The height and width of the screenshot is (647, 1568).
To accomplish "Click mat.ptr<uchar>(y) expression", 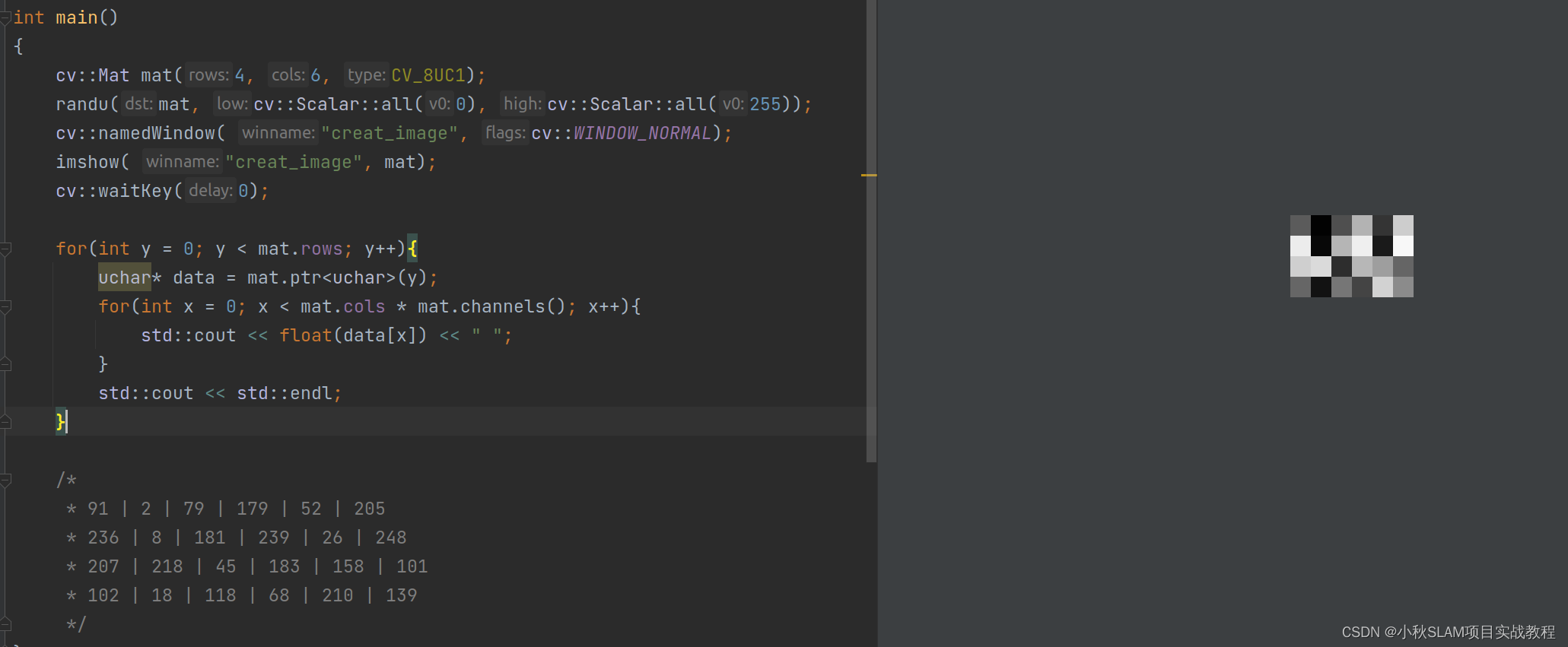I will coord(337,278).
